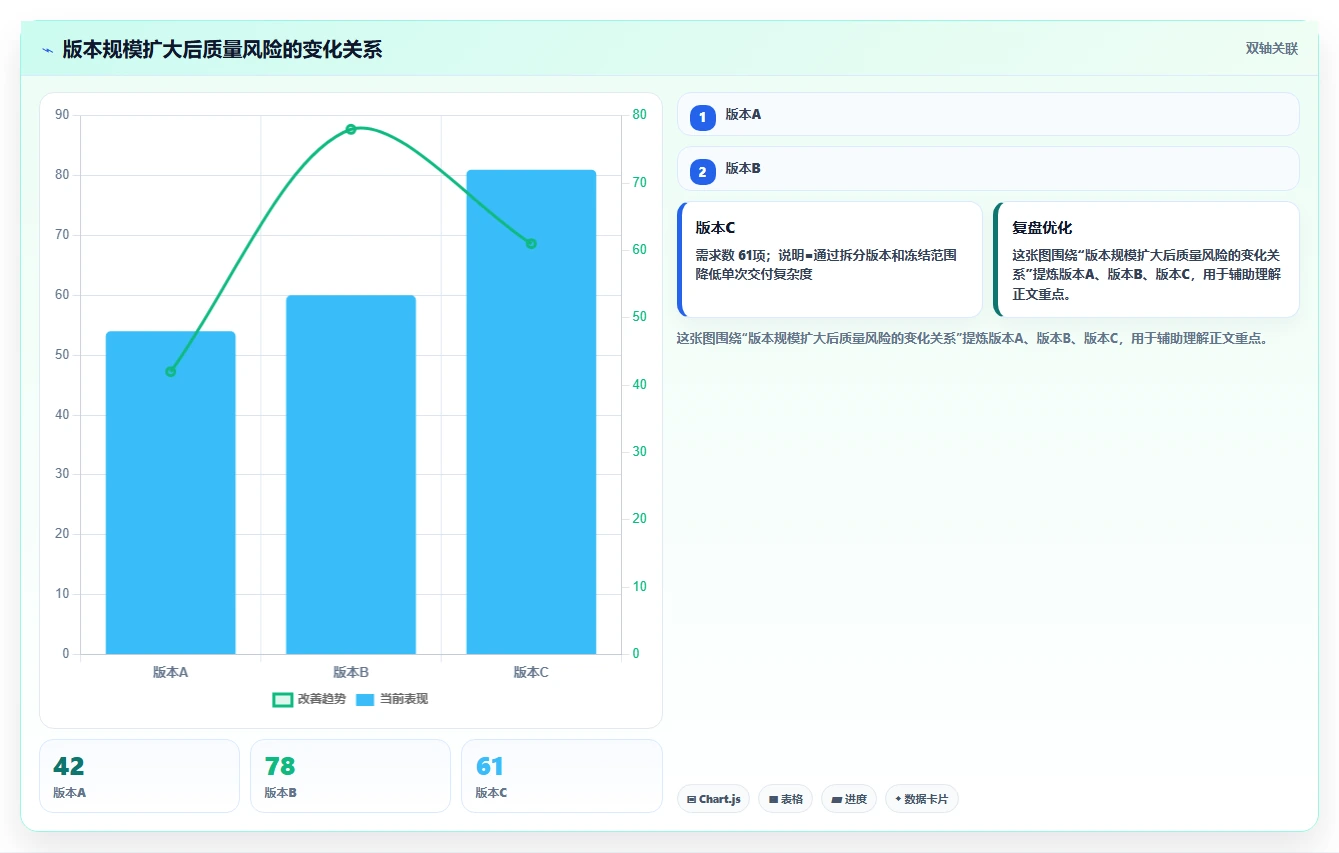The height and width of the screenshot is (853, 1339).
Task: Expand the 版本A list row
Action: 988,114
